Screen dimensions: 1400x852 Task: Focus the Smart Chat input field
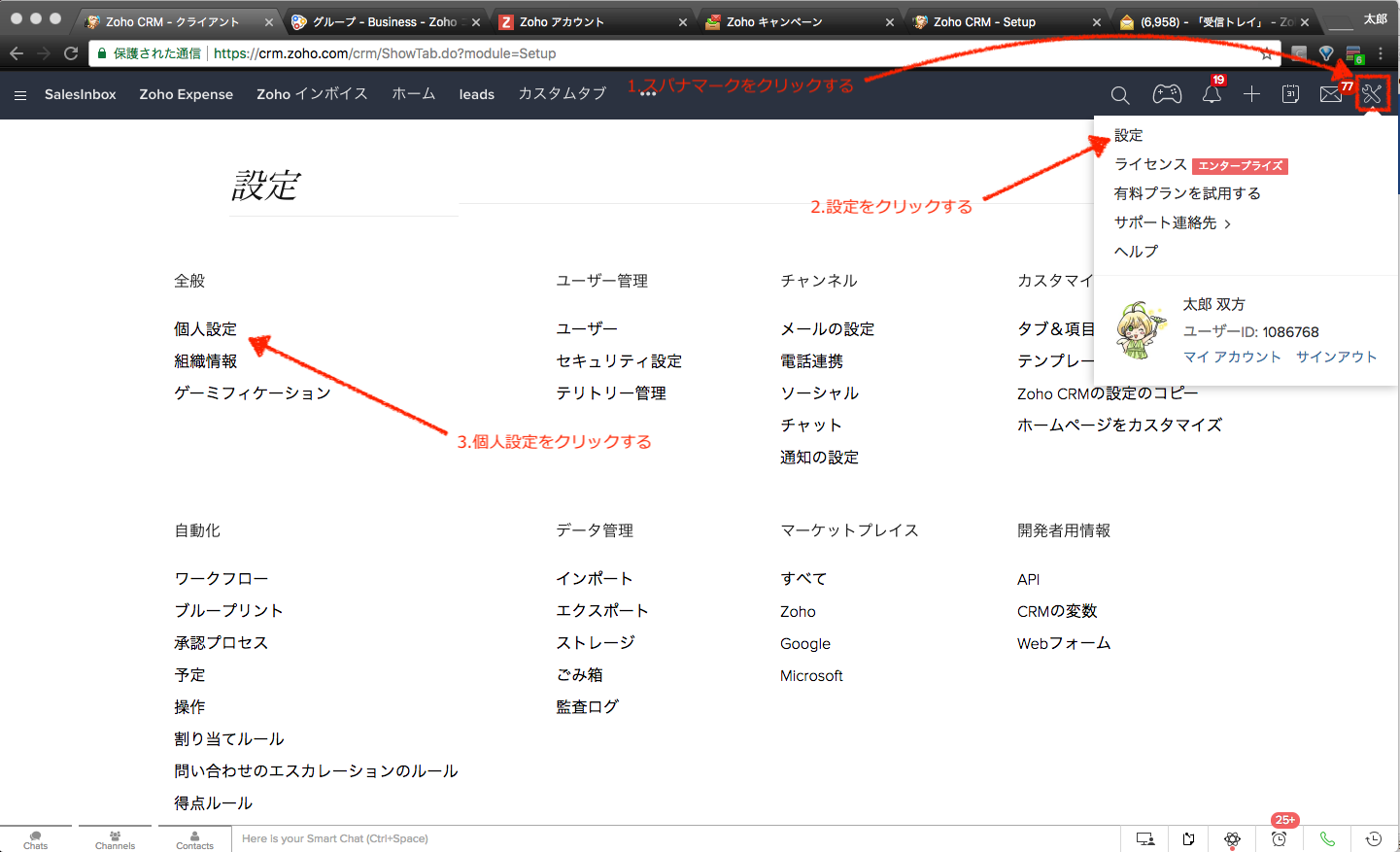(675, 838)
